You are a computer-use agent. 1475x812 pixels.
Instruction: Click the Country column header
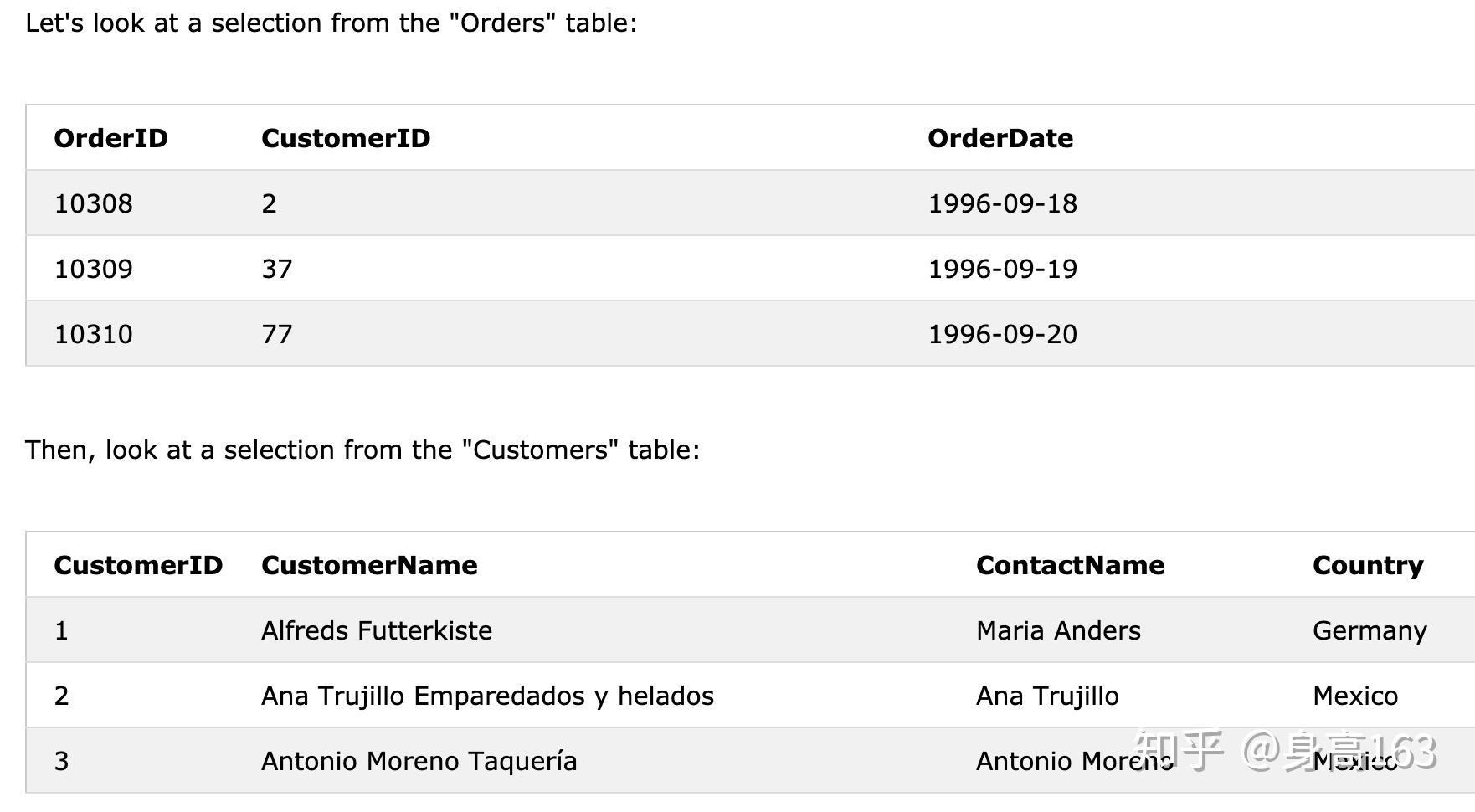pos(1368,565)
